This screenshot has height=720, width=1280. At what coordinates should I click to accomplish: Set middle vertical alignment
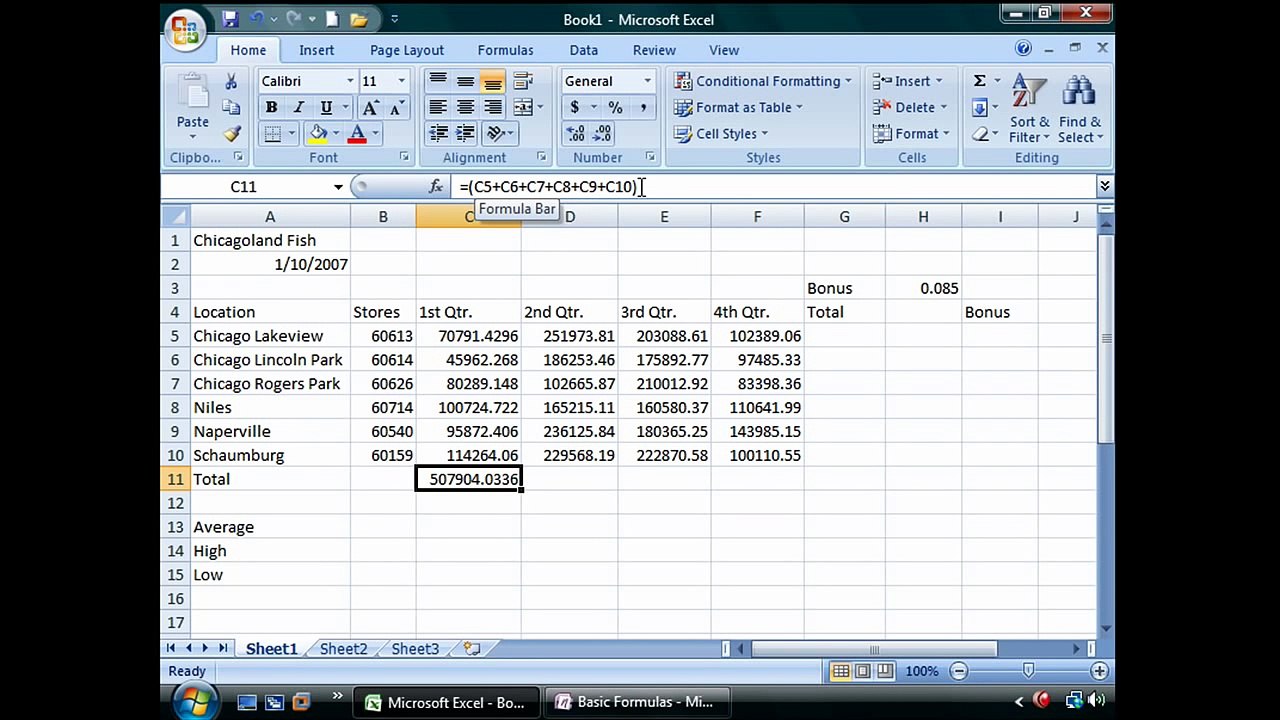click(x=465, y=82)
